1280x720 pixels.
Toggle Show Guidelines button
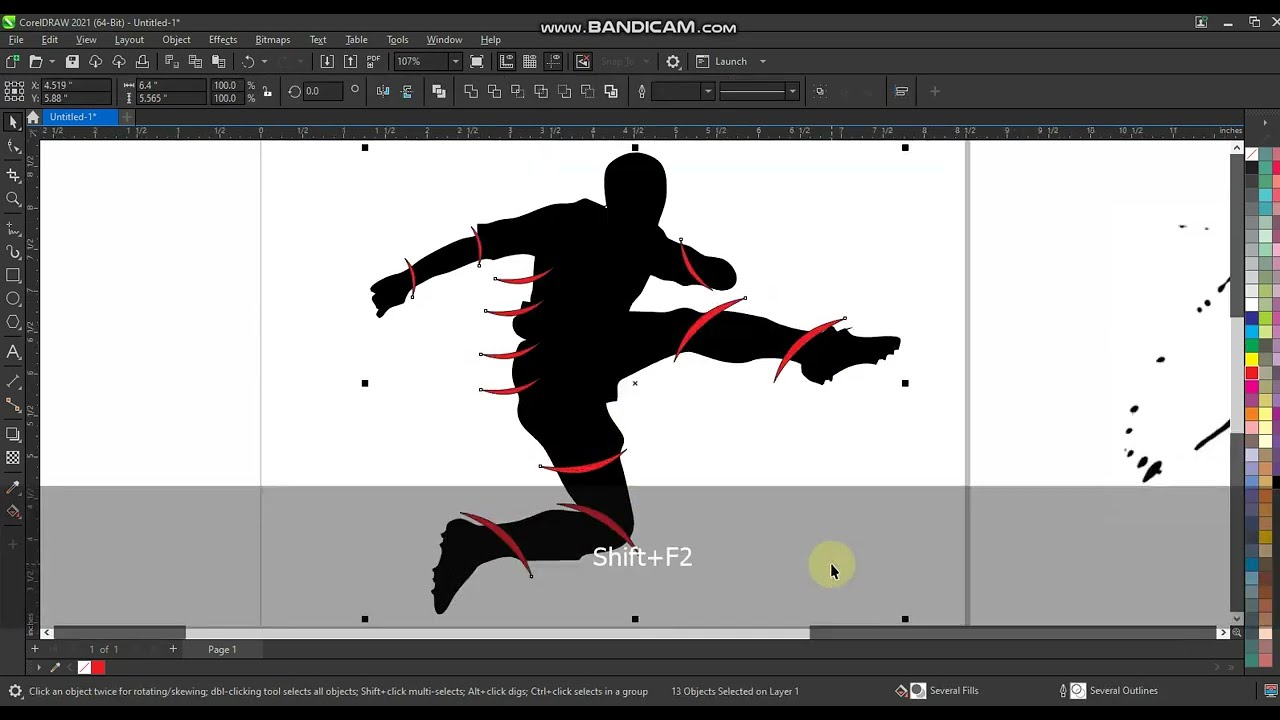pos(554,62)
